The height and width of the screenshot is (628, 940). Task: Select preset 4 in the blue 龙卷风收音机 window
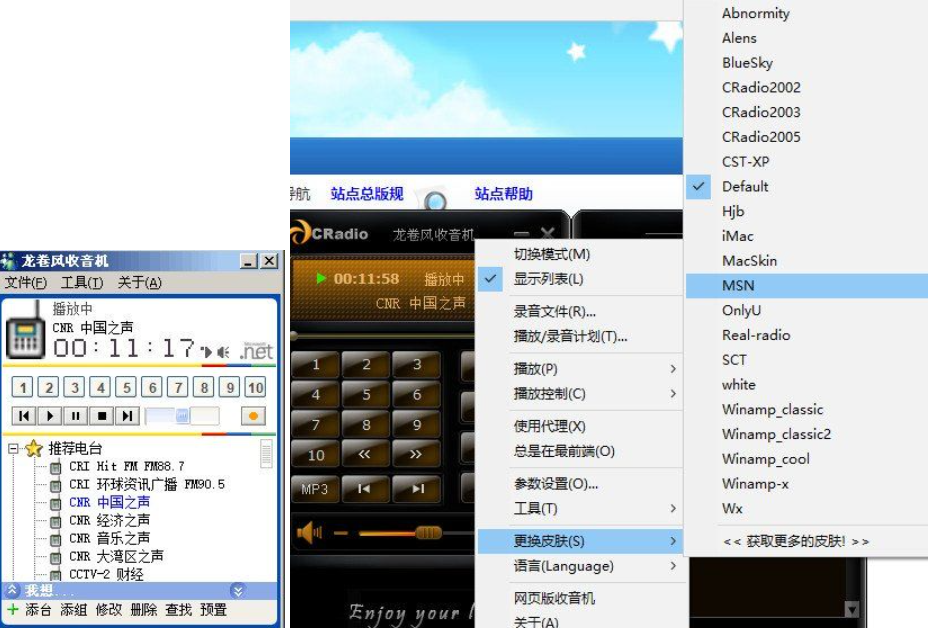coord(101,387)
